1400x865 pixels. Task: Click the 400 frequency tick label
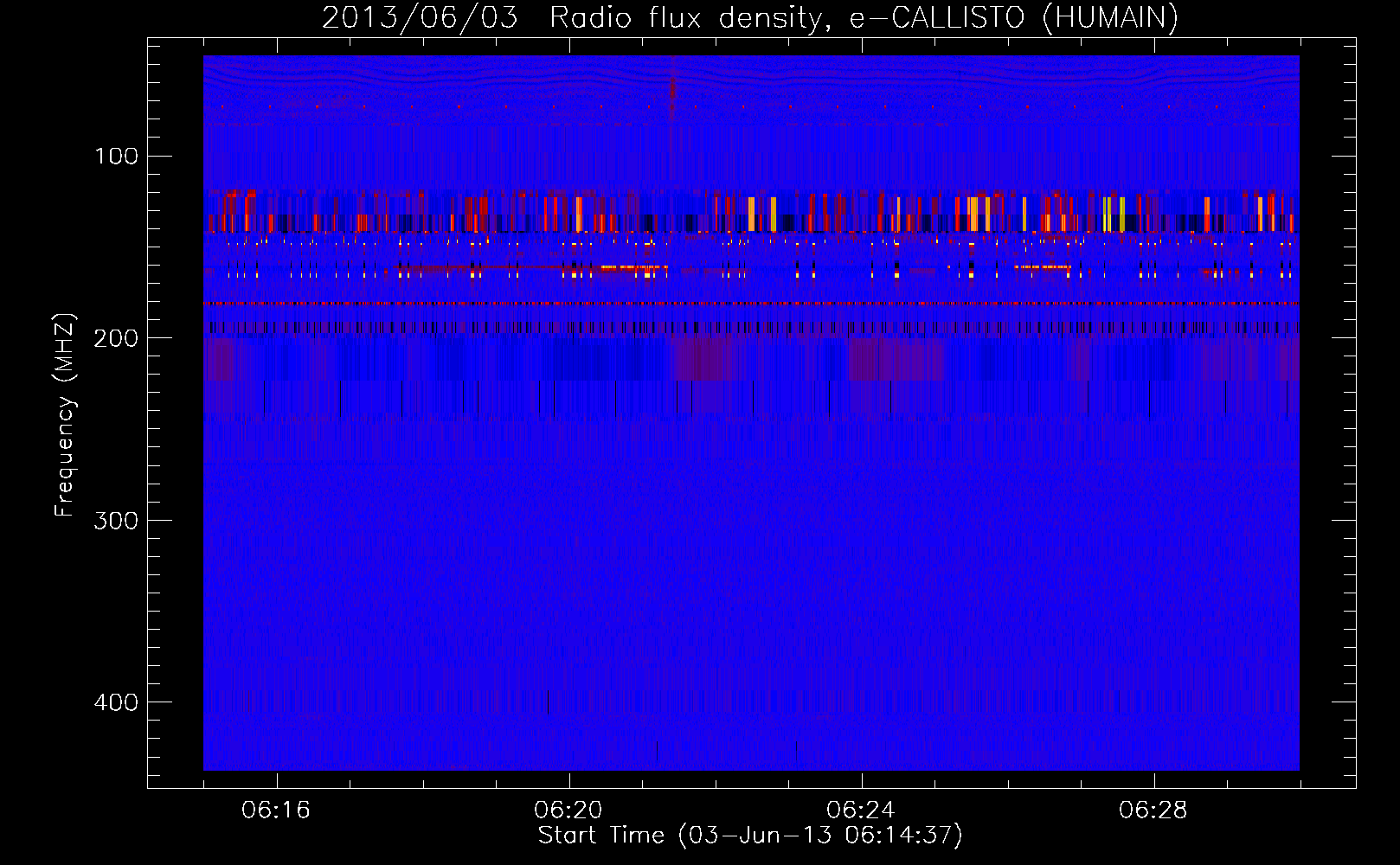117,702
